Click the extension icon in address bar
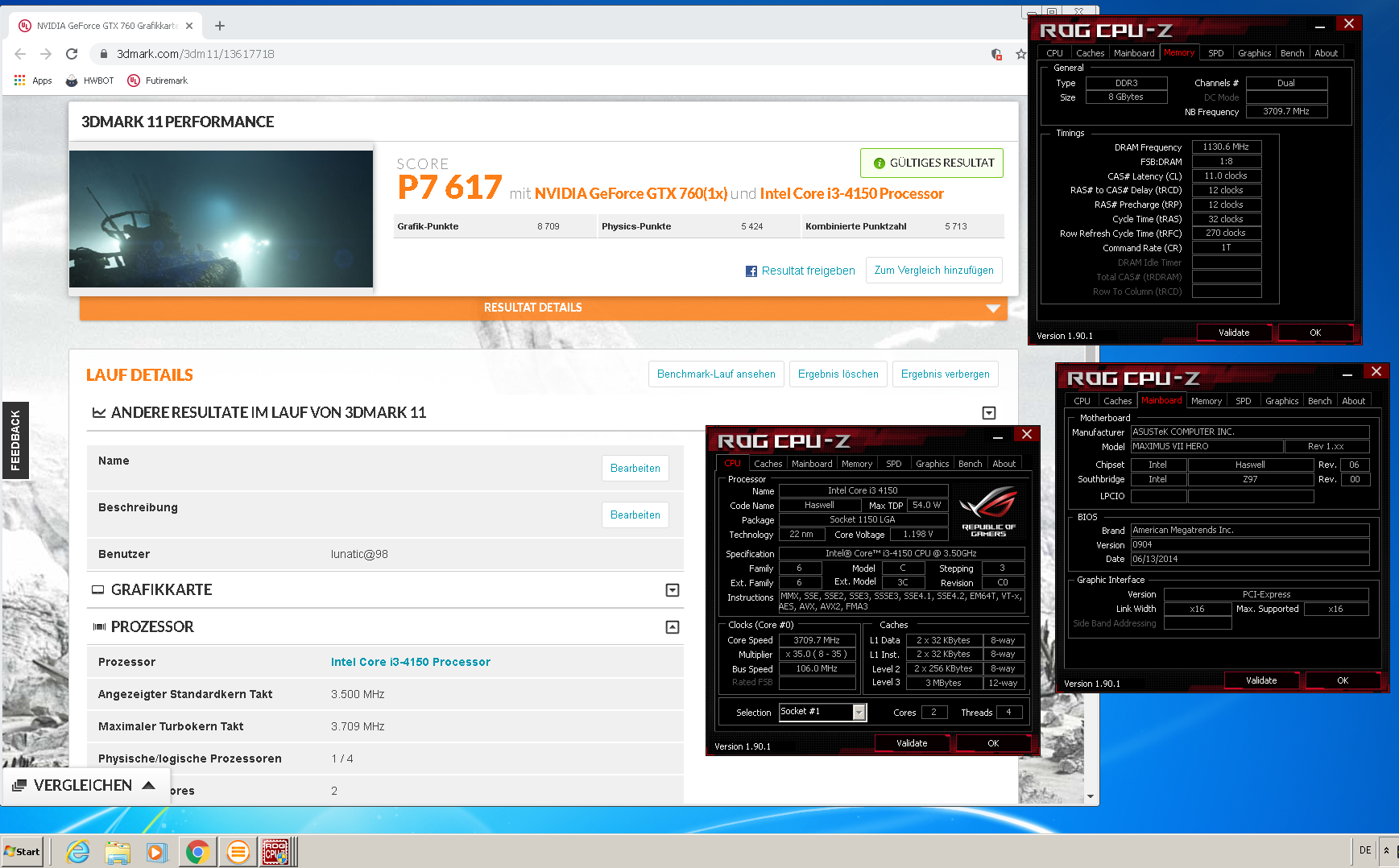The height and width of the screenshot is (868, 1399). tap(996, 54)
